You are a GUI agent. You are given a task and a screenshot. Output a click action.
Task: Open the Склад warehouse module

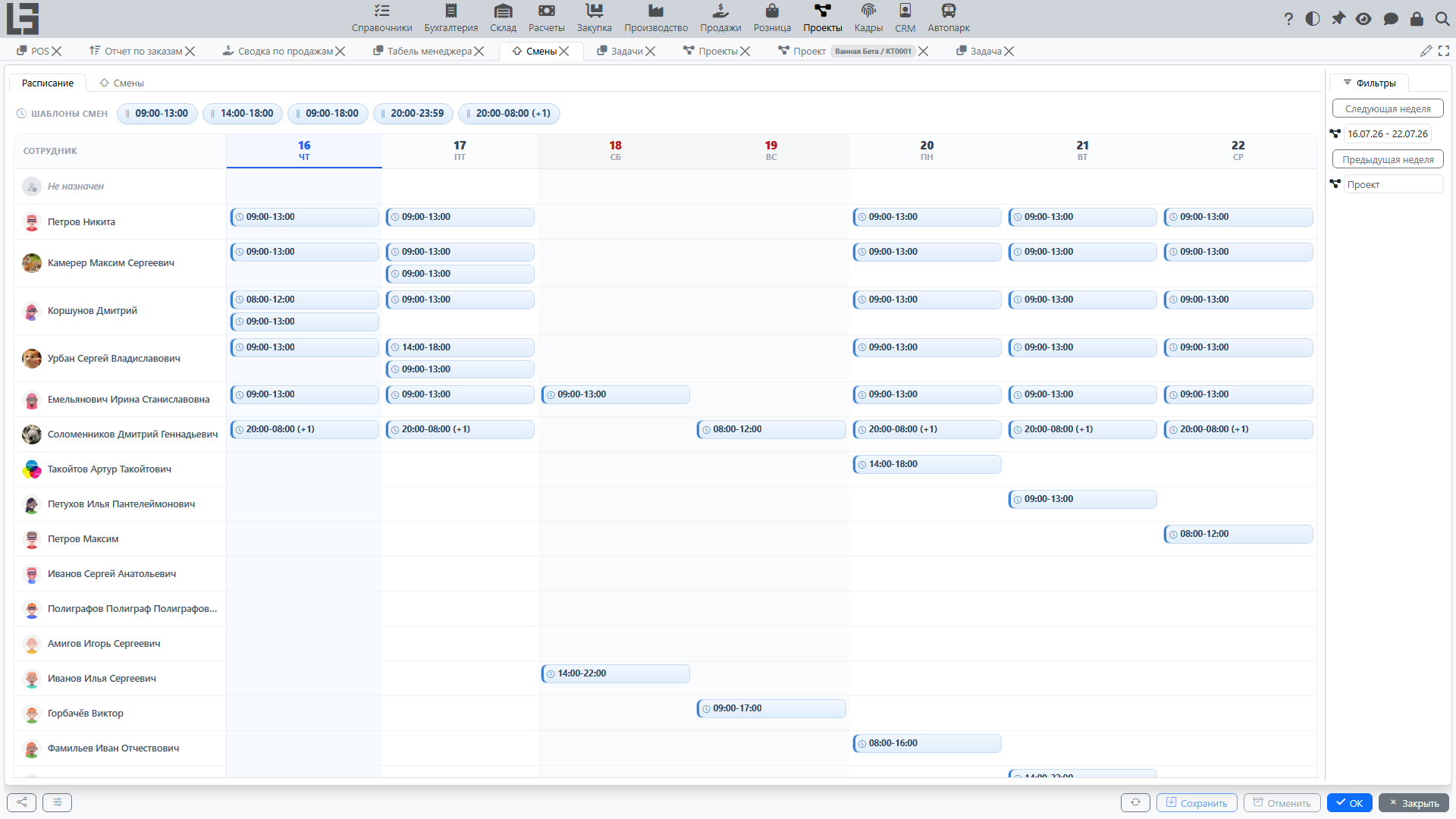503,18
